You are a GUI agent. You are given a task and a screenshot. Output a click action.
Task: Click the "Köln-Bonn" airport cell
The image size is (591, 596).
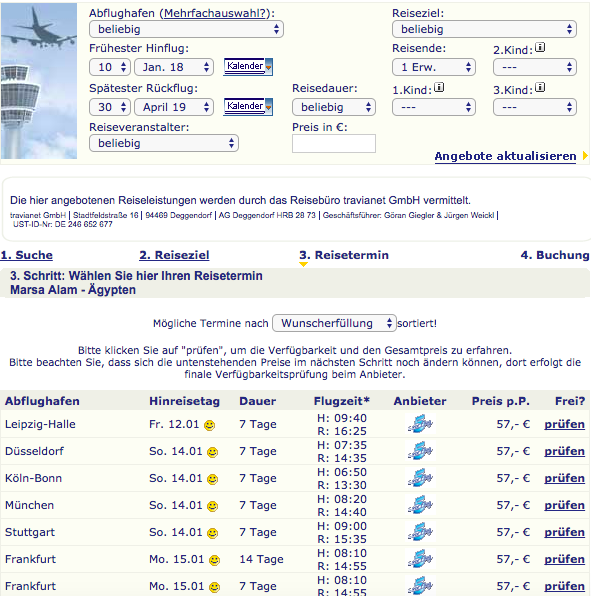[x=33, y=478]
